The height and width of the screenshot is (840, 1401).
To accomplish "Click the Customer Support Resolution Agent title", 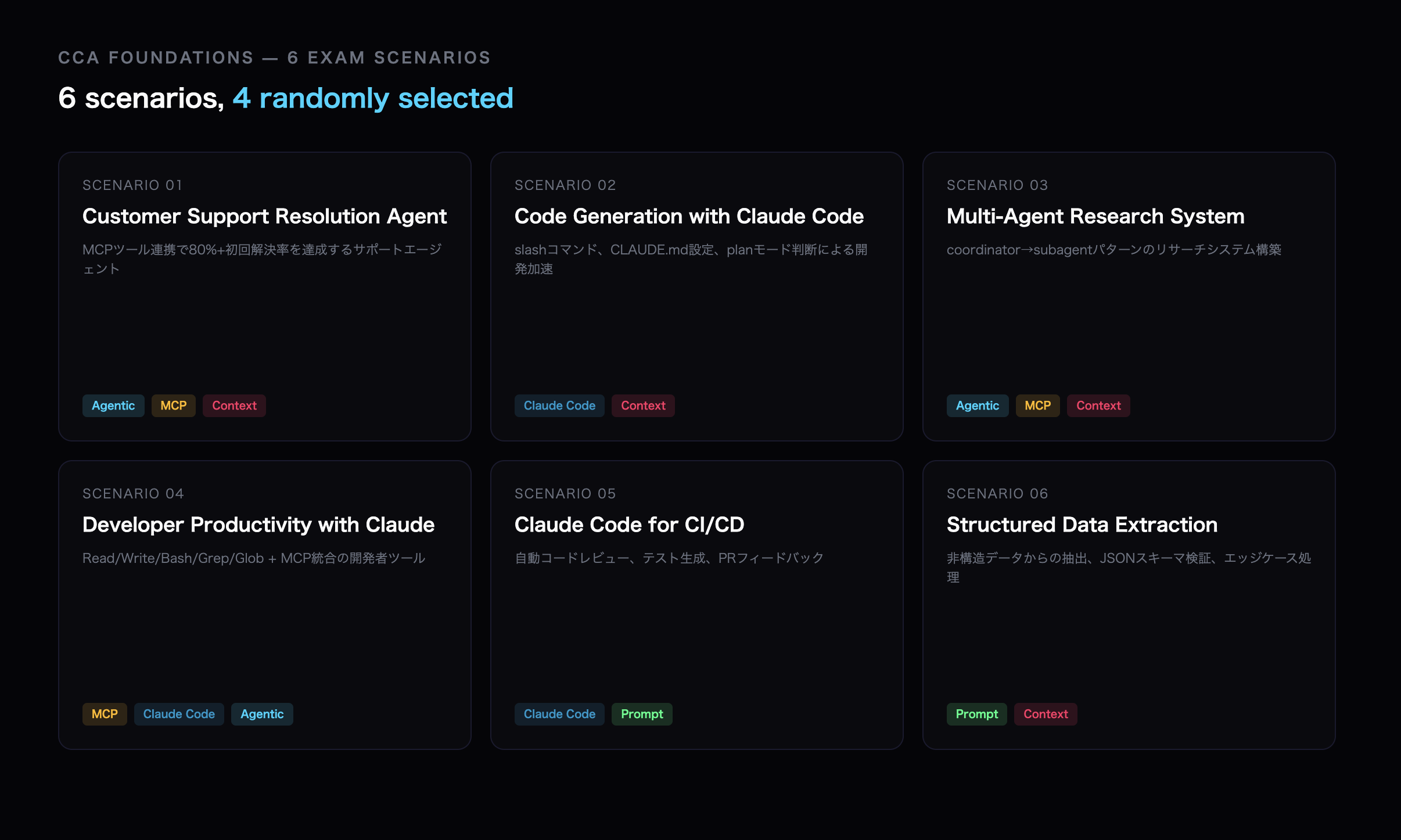I will 264,216.
